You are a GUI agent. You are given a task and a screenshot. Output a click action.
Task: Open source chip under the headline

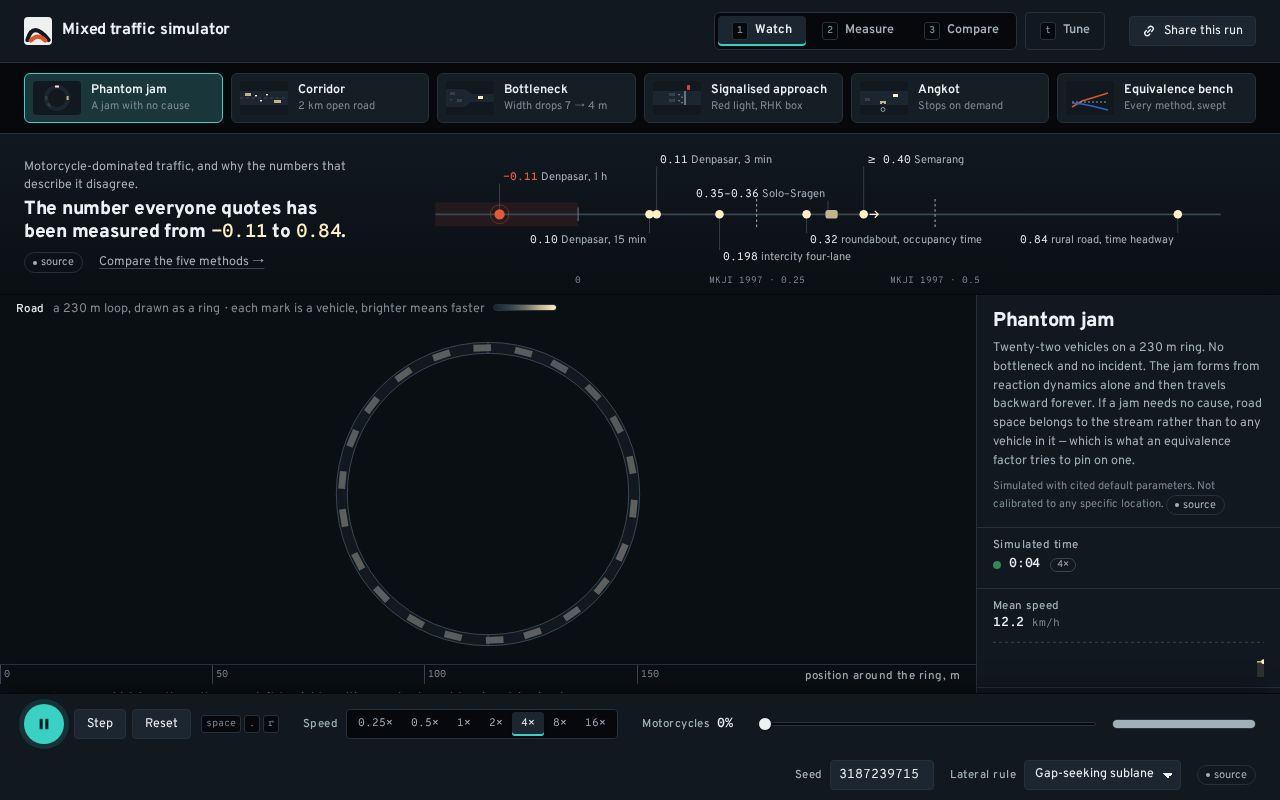[x=53, y=262]
